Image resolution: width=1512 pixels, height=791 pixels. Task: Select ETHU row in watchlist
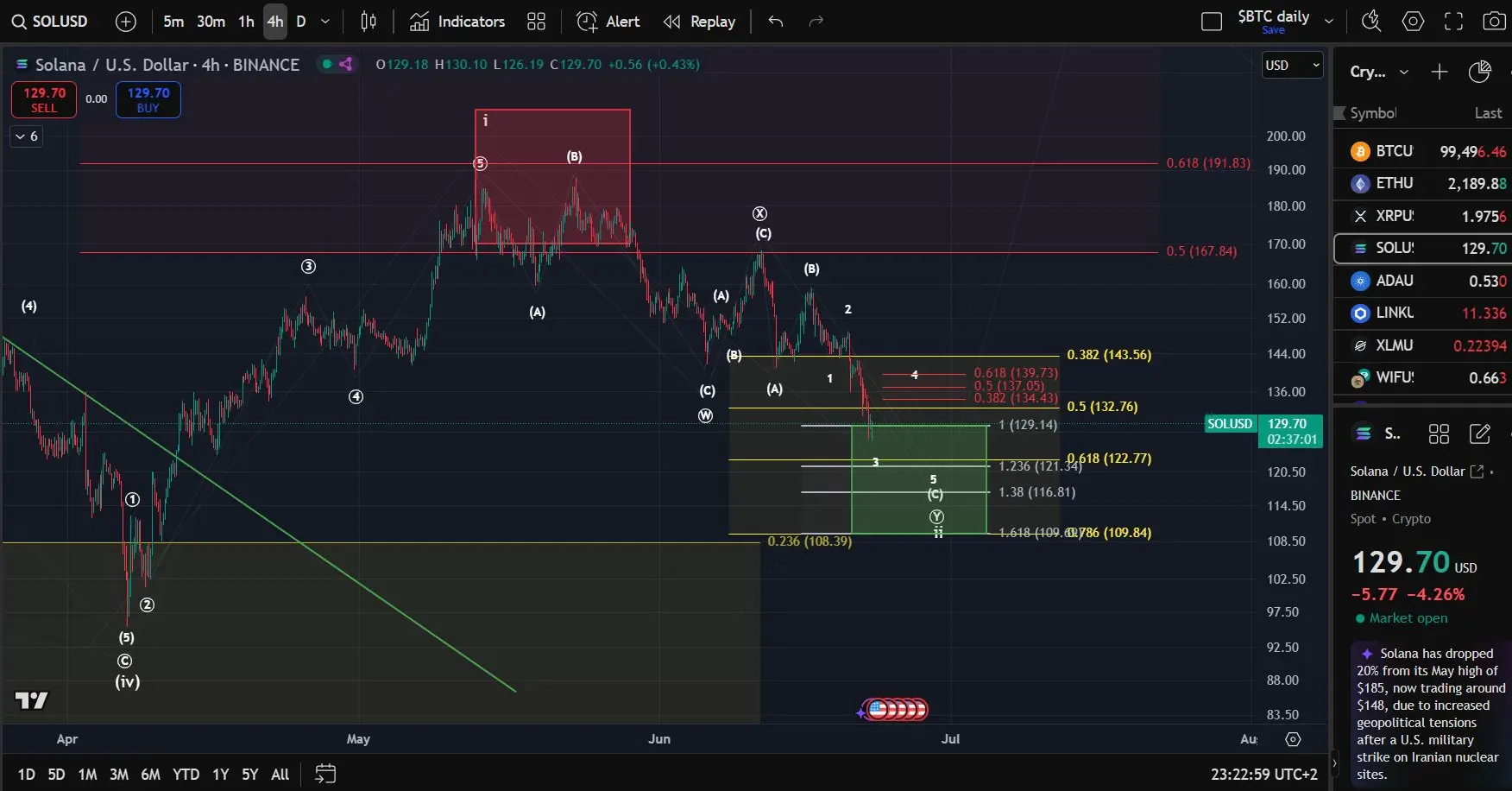[x=1423, y=183]
